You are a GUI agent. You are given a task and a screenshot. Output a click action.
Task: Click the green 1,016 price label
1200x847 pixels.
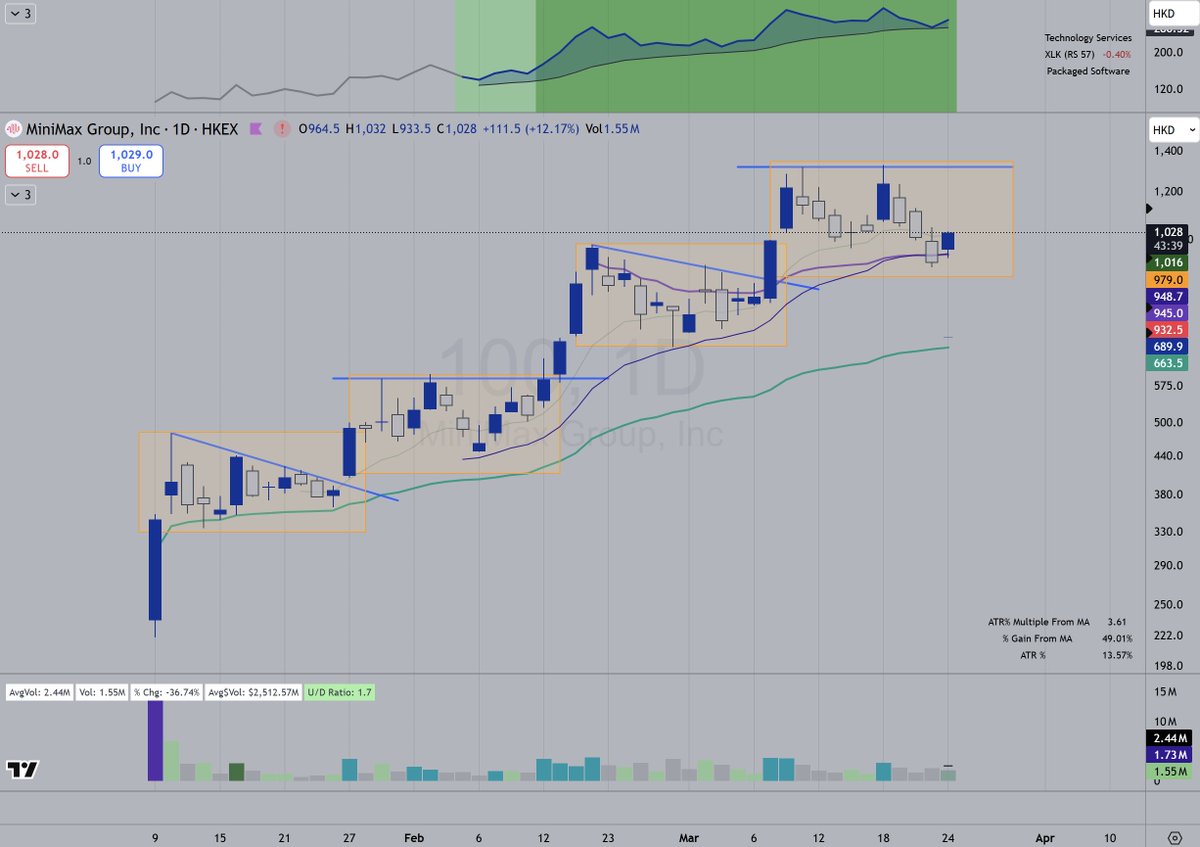tap(1166, 262)
